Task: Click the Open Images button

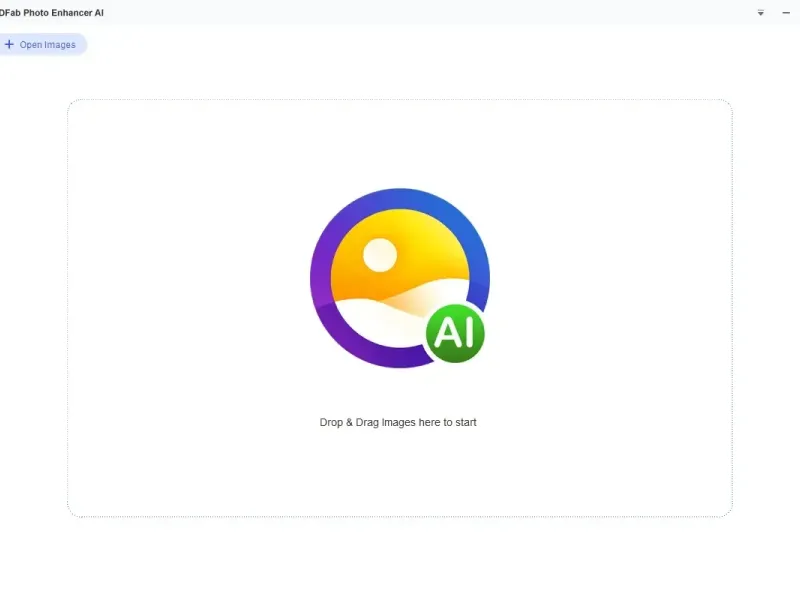Action: tap(42, 44)
